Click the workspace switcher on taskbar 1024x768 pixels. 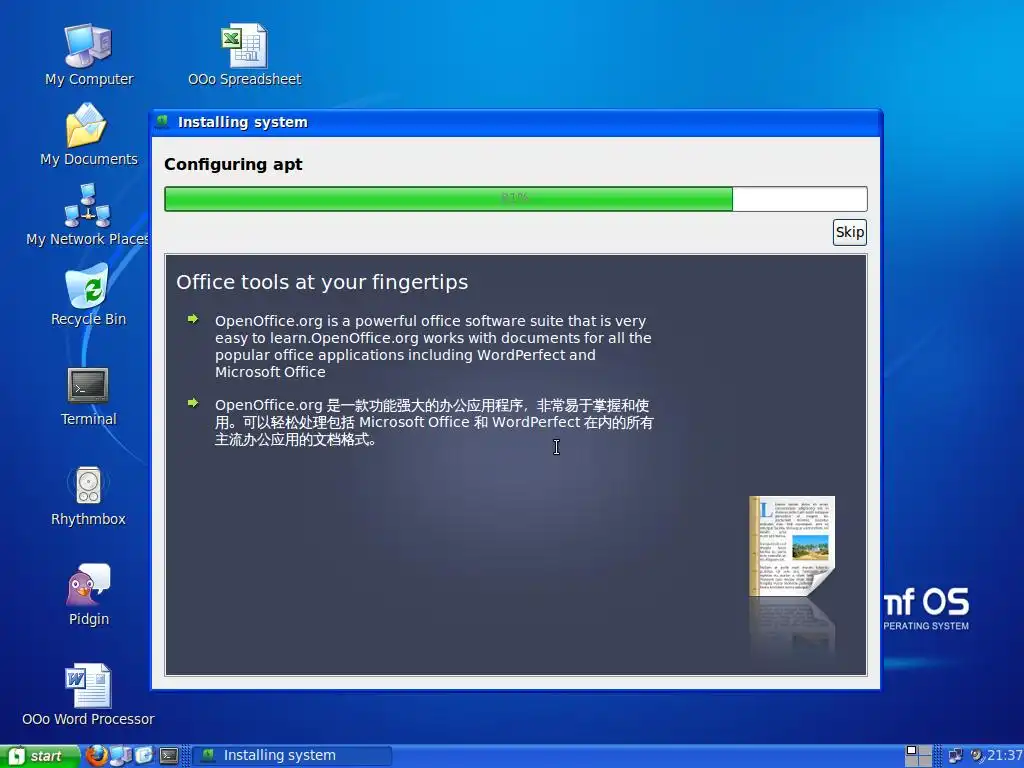click(918, 756)
